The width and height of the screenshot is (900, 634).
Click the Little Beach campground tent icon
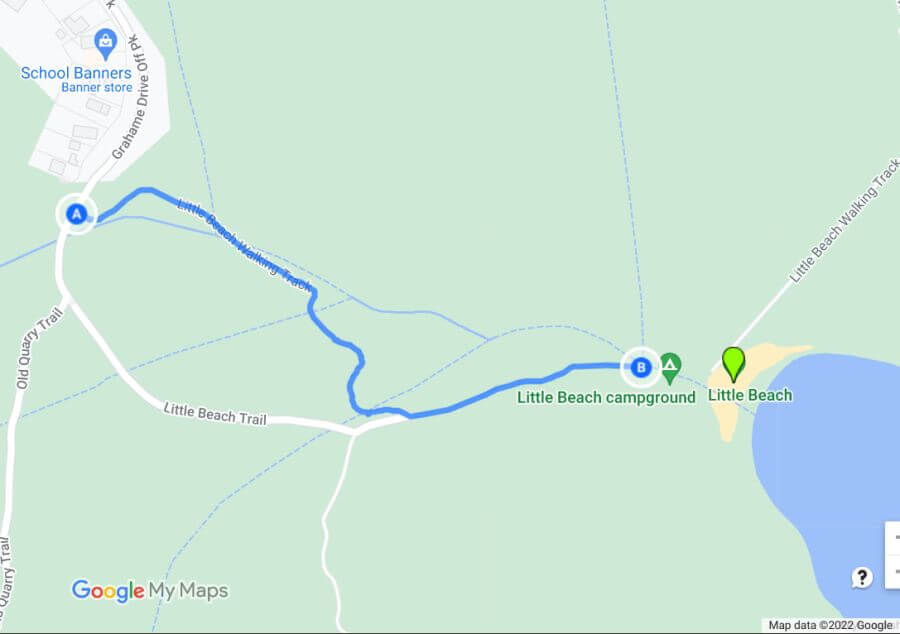click(x=670, y=368)
